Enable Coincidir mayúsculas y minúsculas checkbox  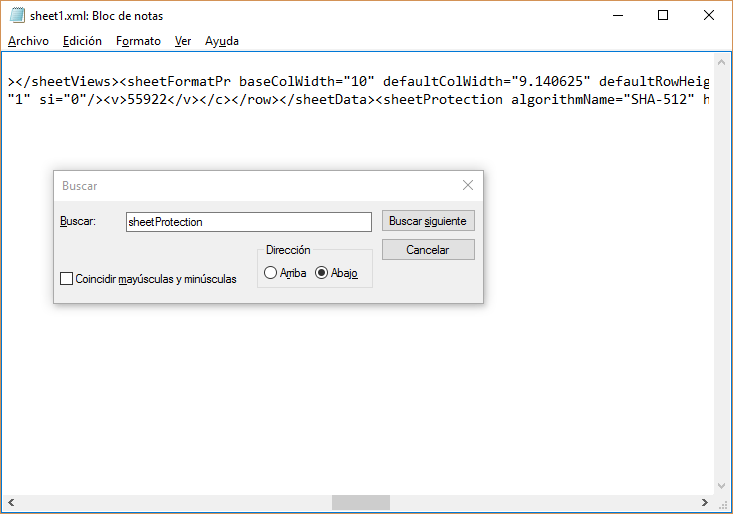67,279
